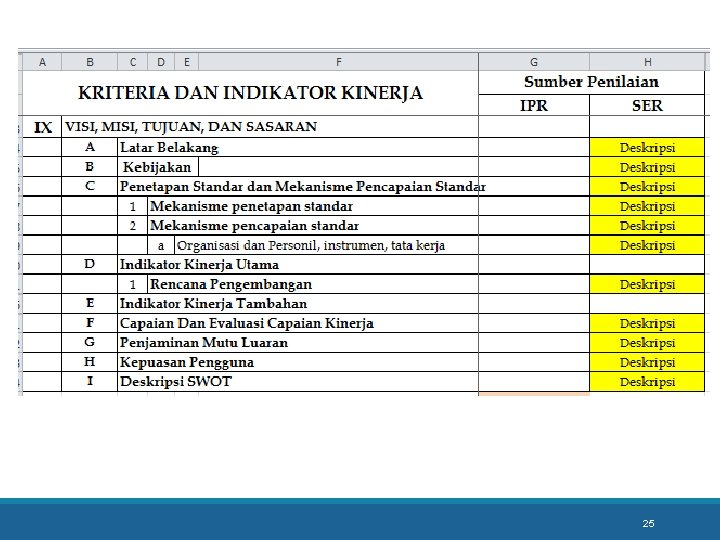Click Deskripsi in Deskripsi SWOT row
Image resolution: width=720 pixels, height=540 pixels.
click(647, 382)
